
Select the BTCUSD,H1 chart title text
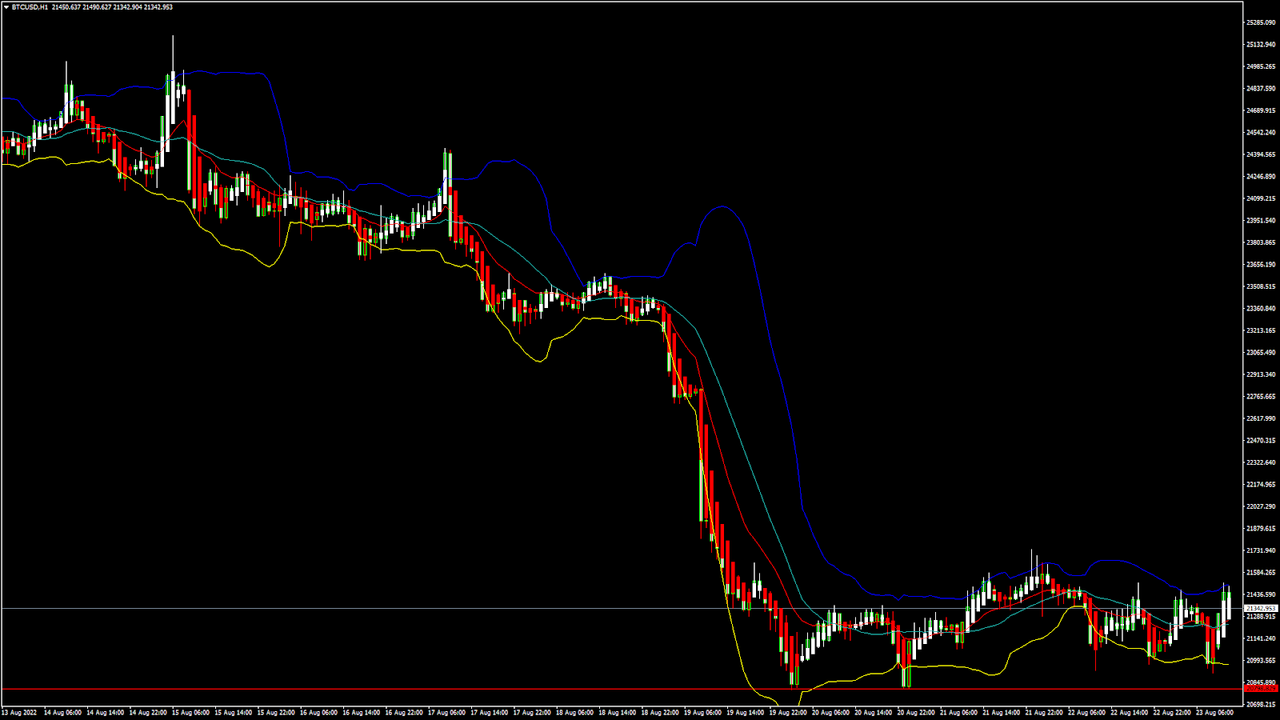pyautogui.click(x=30, y=6)
